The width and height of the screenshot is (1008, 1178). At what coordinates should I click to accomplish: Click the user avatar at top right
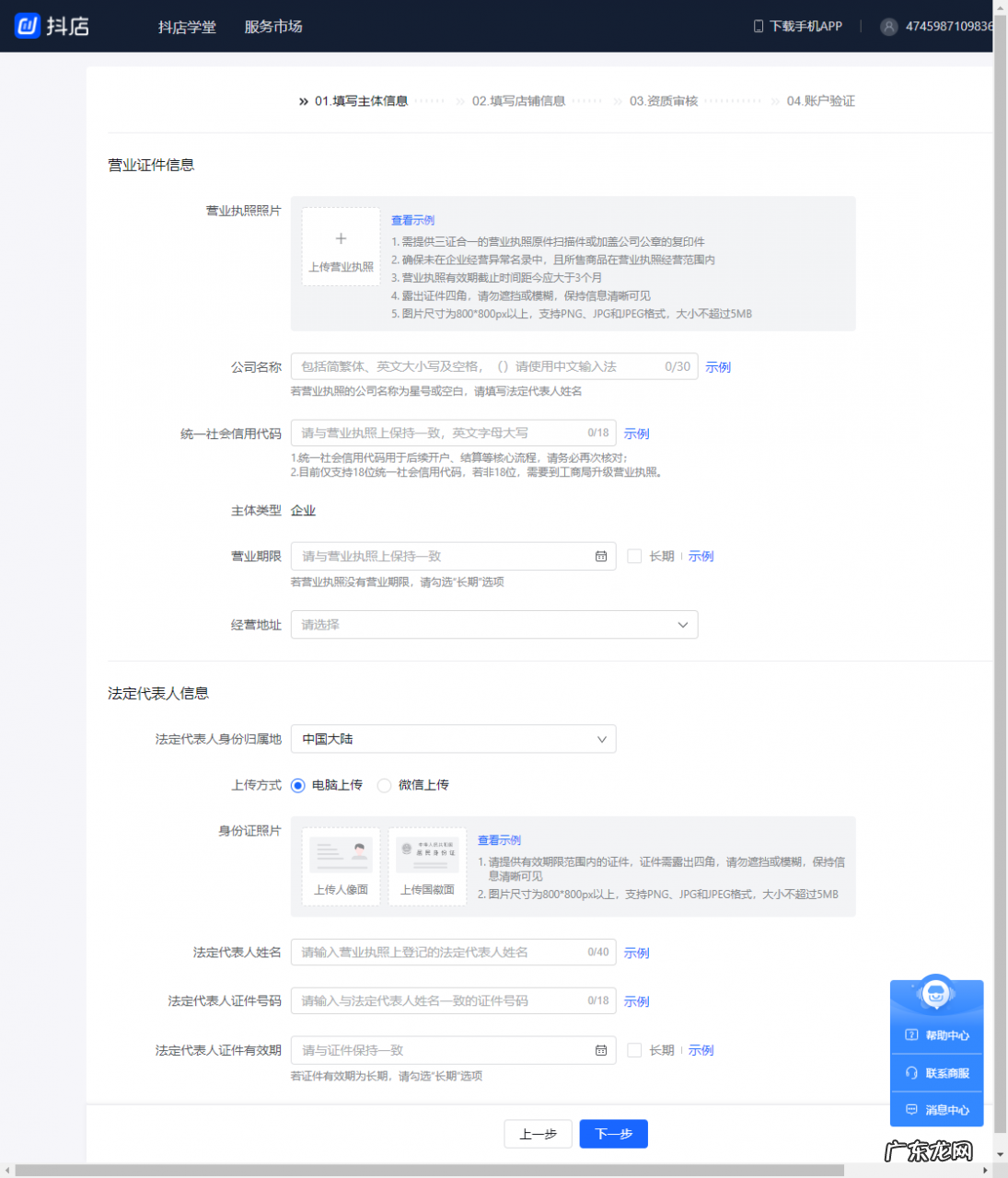click(x=888, y=27)
